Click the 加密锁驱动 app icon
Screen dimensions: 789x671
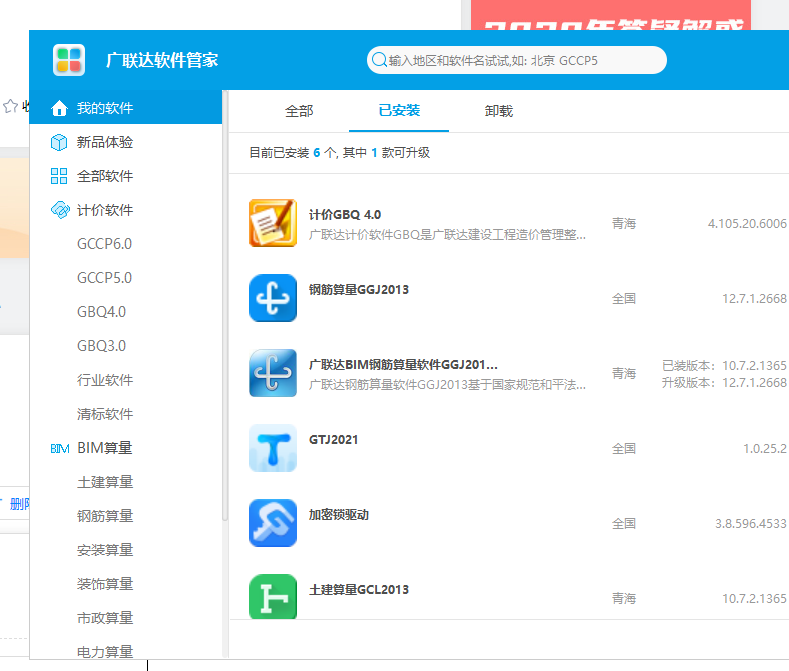[x=273, y=523]
